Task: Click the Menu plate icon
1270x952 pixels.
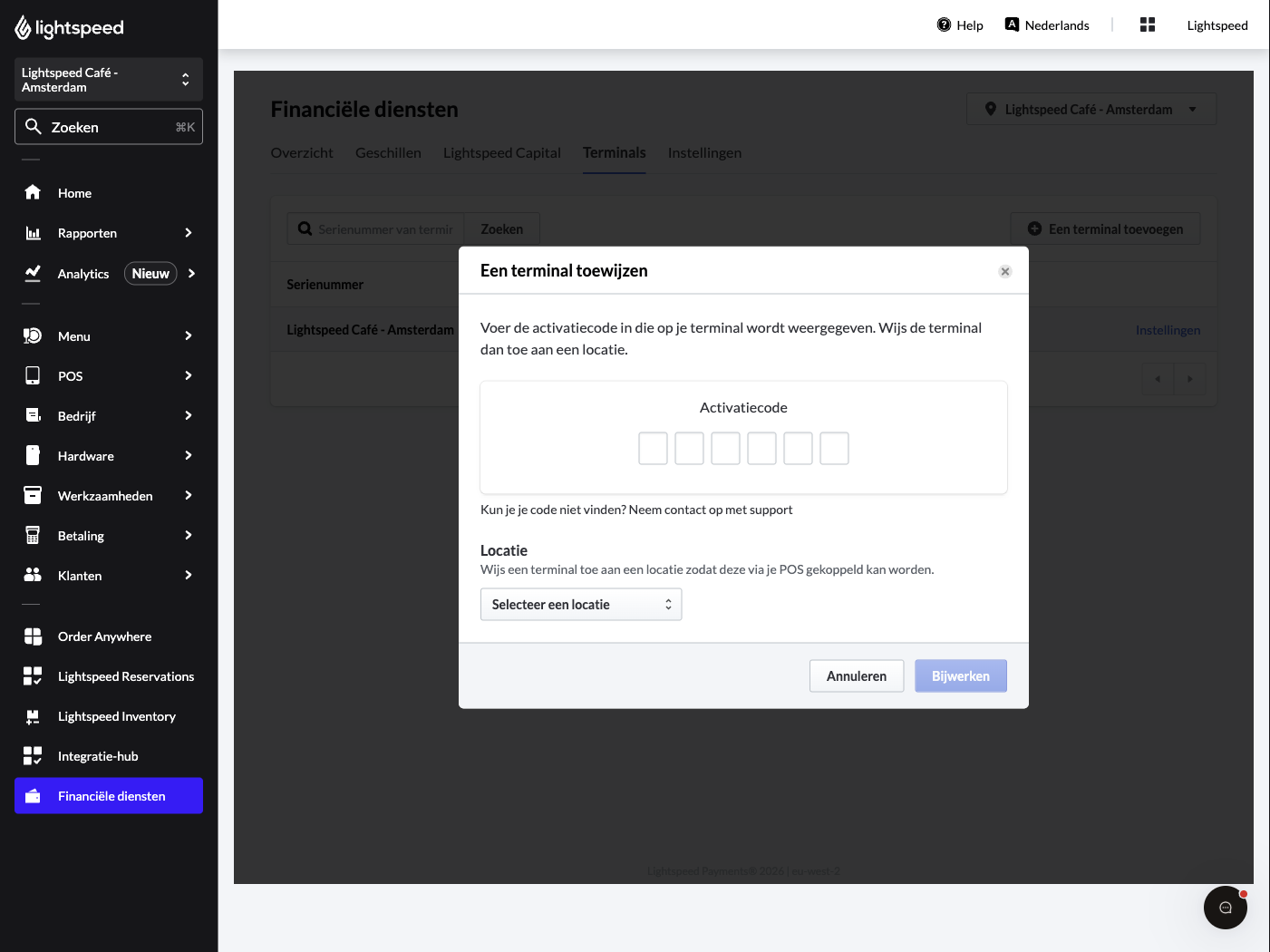Action: click(x=33, y=335)
